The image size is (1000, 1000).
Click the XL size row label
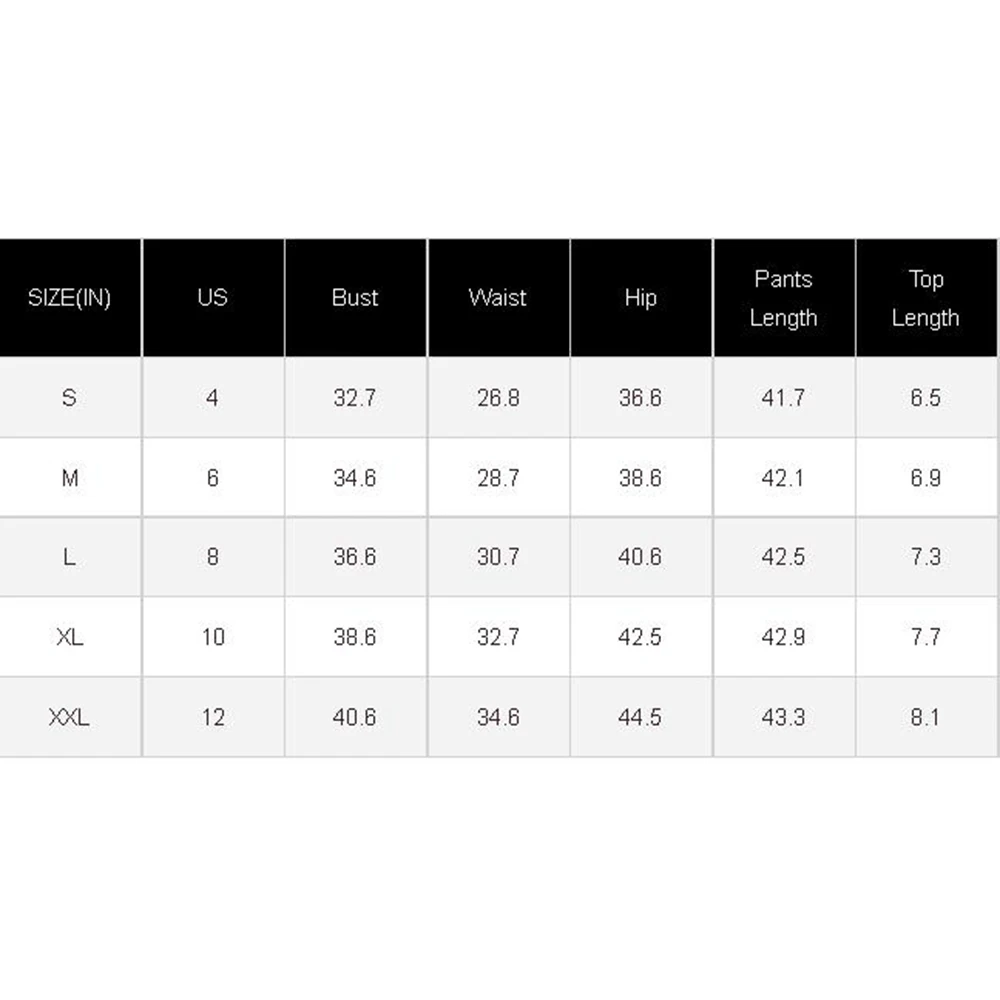coord(69,637)
